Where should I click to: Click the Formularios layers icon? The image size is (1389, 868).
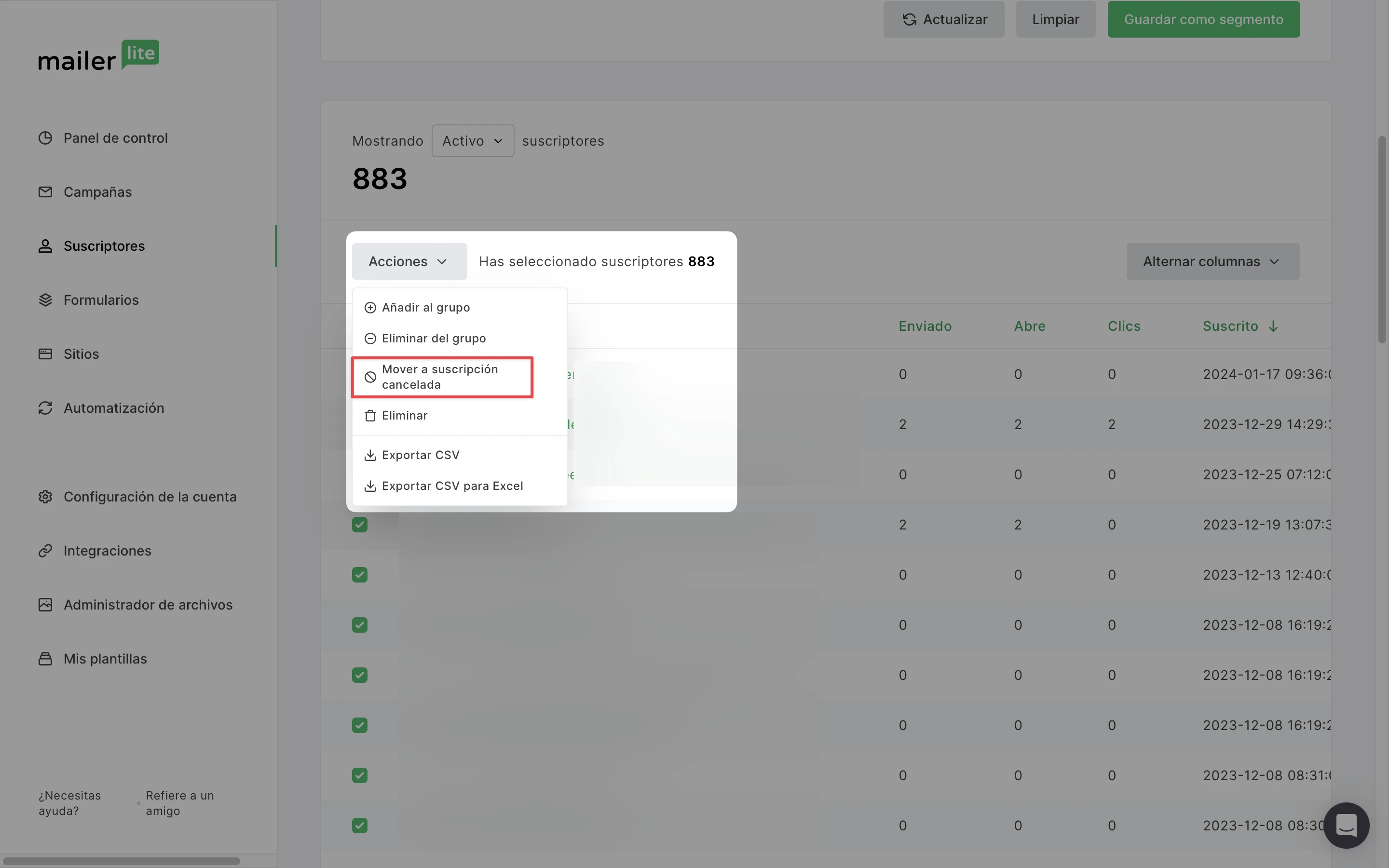click(45, 299)
